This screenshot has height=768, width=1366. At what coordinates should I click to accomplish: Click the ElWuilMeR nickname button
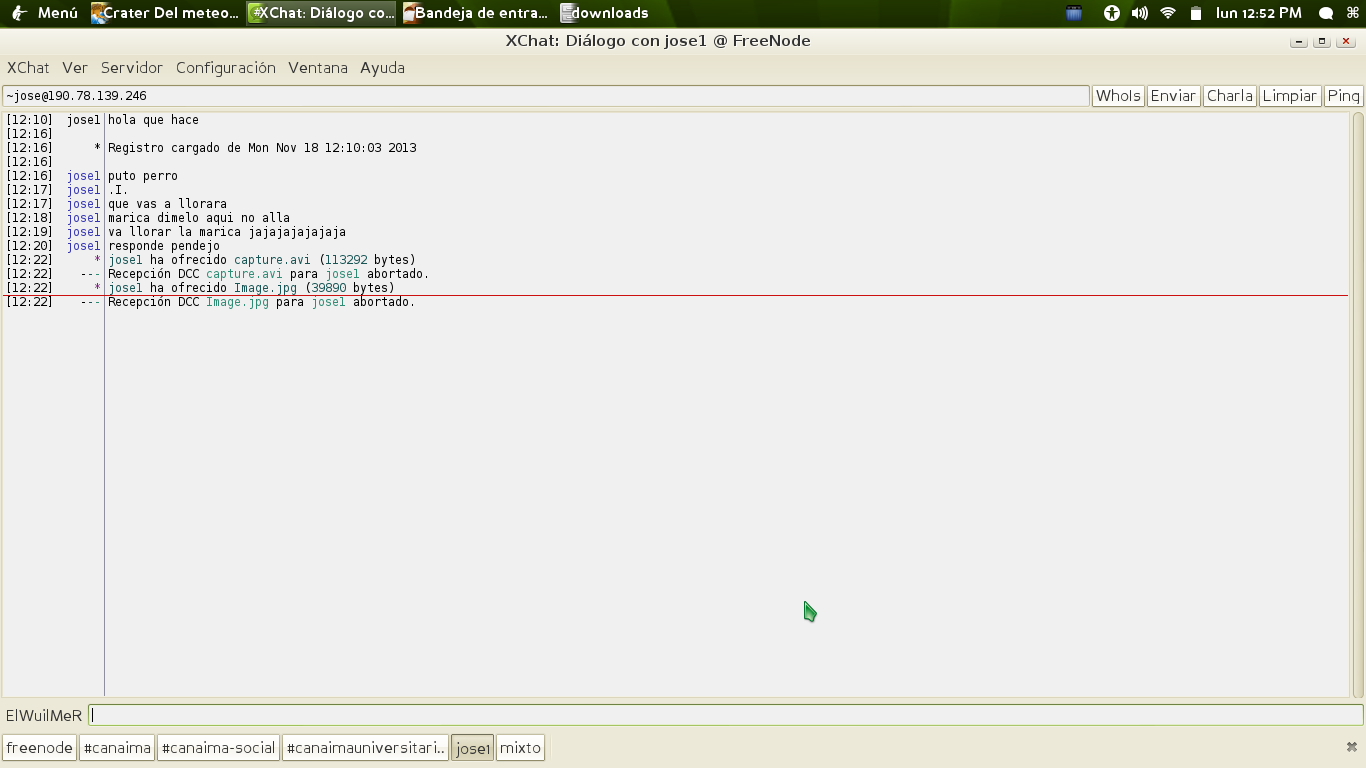[44, 716]
